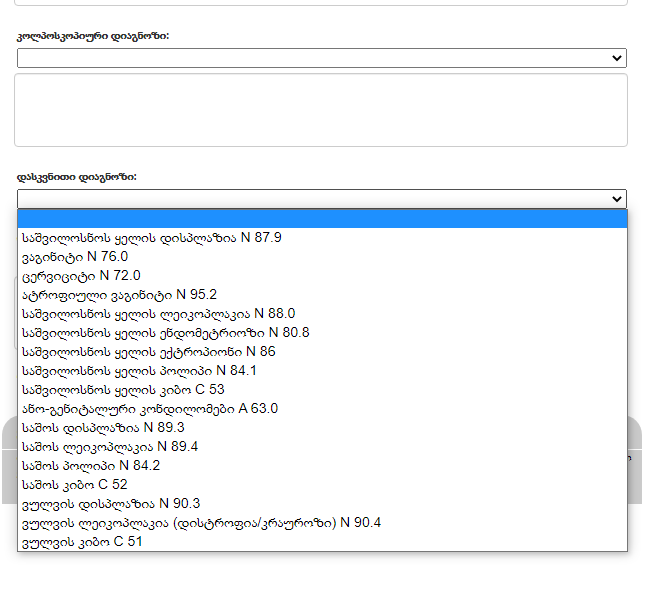This screenshot has width=647, height=615.
Task: Select the blank highlighted option
Action: [321, 219]
